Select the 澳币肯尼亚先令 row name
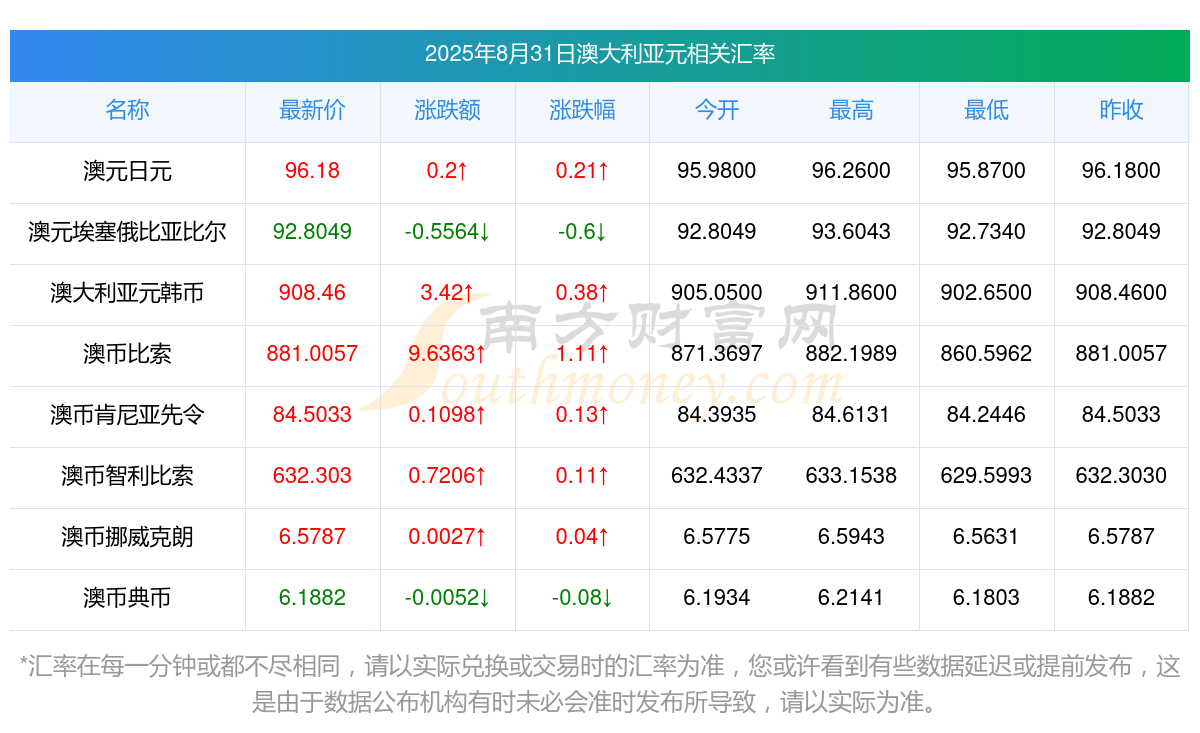Screen dimensions: 1200x733 (x=127, y=415)
